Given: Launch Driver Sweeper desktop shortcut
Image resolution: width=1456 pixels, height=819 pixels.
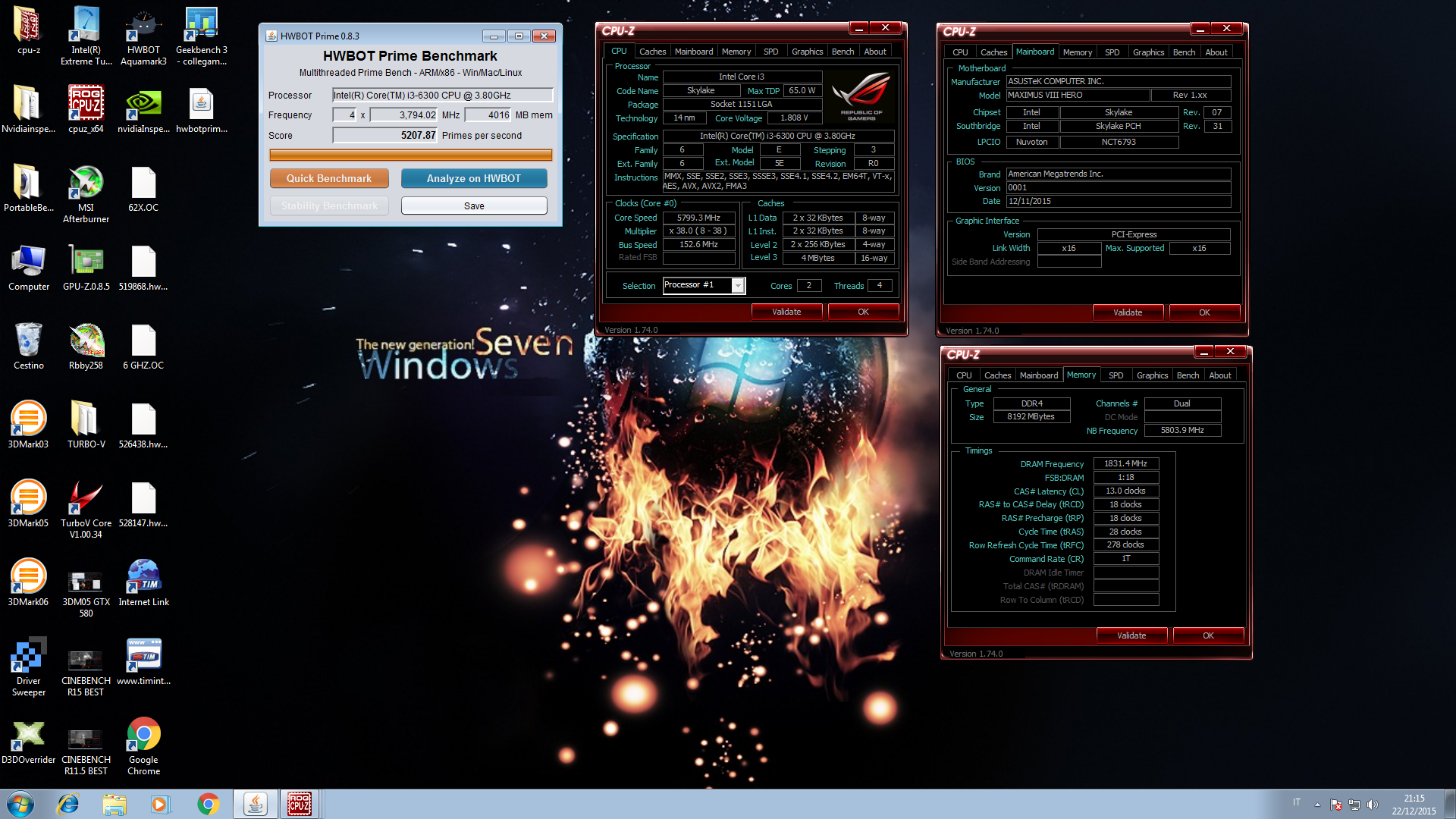Looking at the screenshot, I should pyautogui.click(x=28, y=666).
